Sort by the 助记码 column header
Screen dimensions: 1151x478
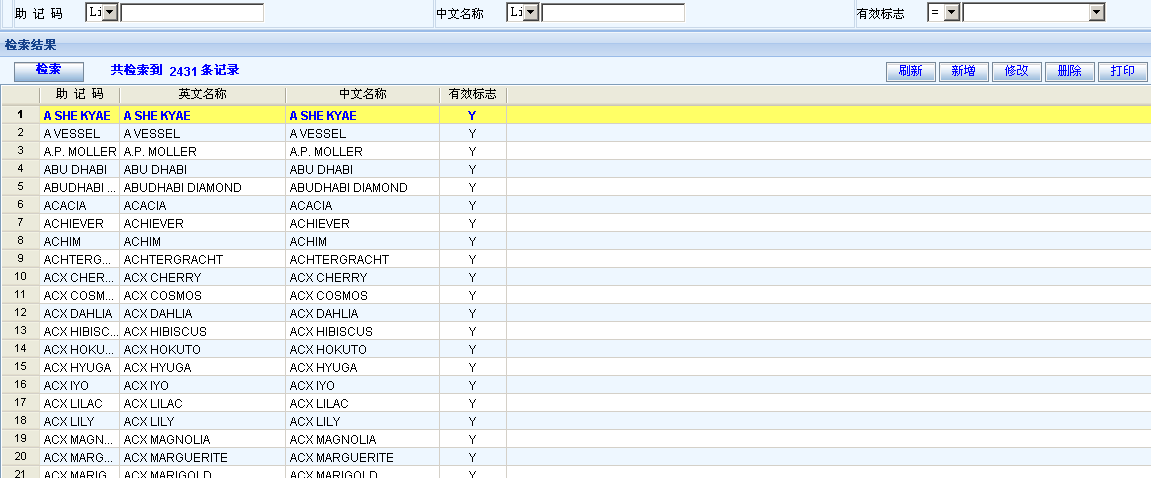tap(80, 94)
